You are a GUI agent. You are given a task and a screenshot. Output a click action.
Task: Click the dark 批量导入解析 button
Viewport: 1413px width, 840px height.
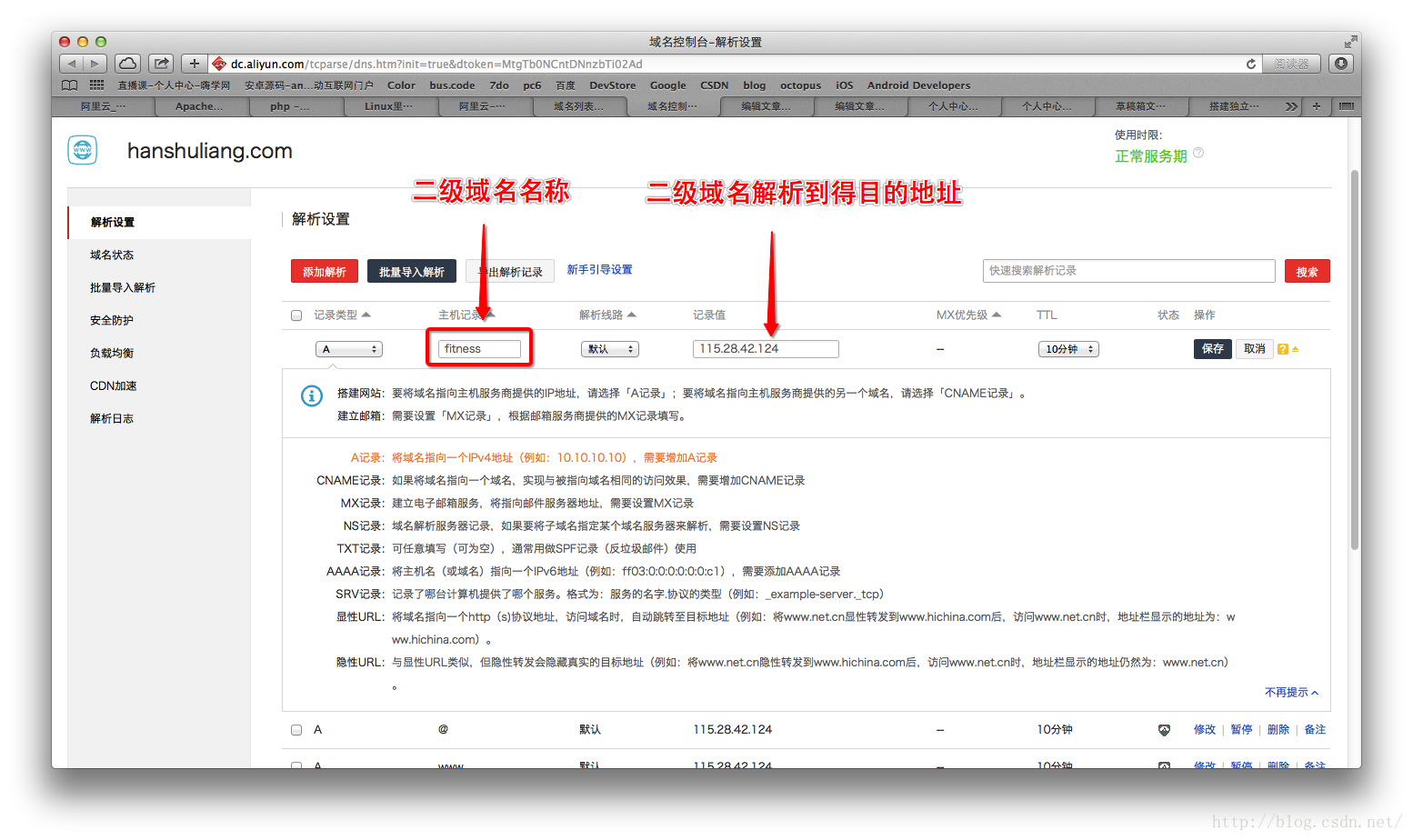click(412, 272)
